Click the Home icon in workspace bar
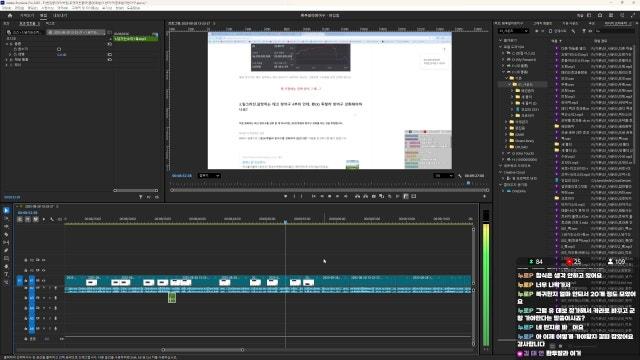 pyautogui.click(x=10, y=16)
